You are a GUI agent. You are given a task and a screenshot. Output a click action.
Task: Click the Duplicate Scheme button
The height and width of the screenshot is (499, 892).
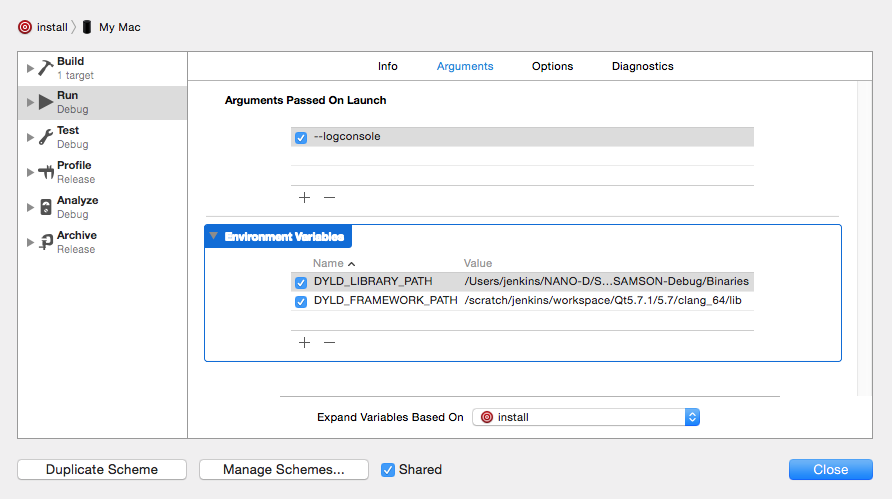[102, 470]
